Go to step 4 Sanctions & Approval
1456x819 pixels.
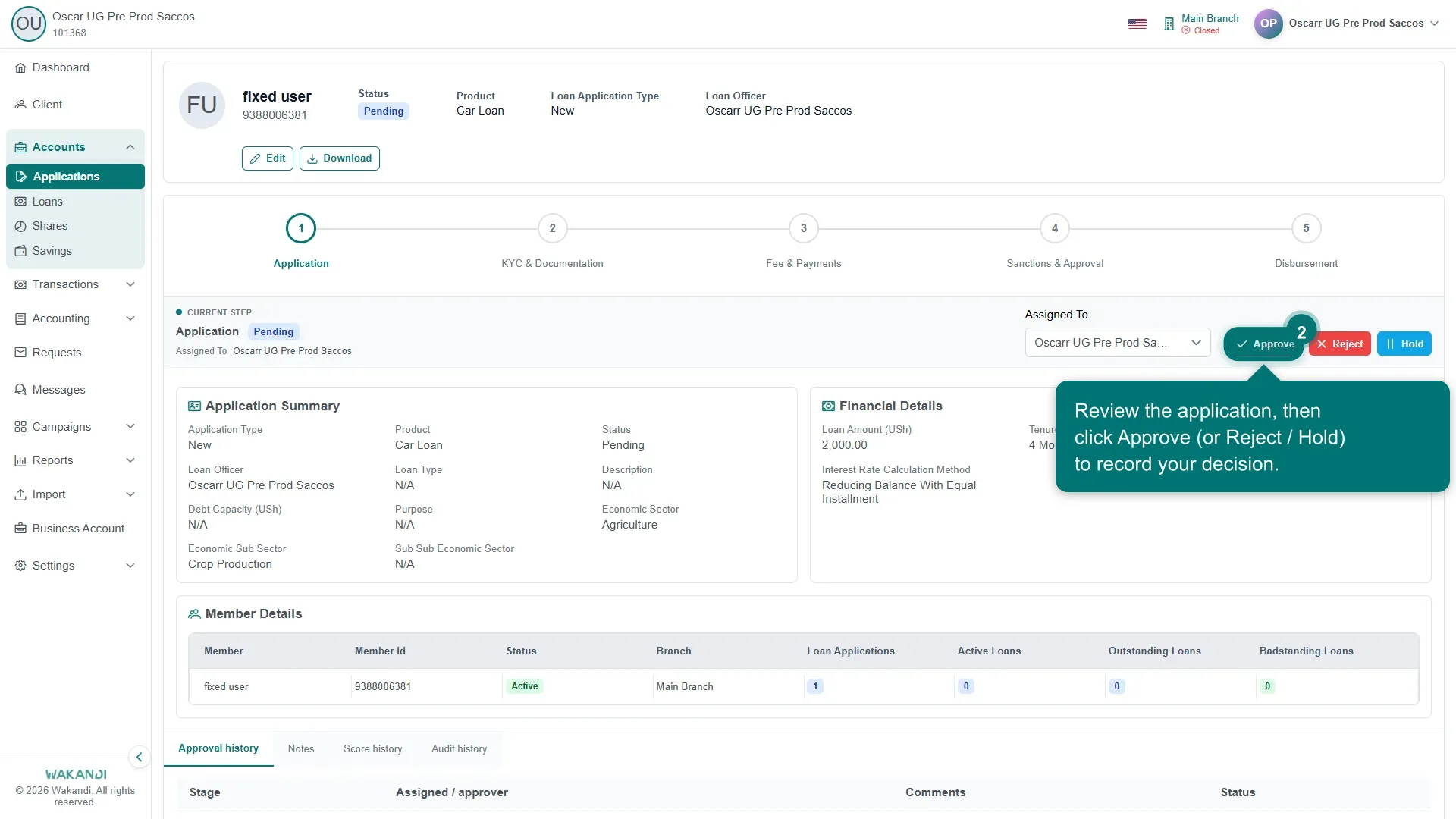click(1055, 228)
